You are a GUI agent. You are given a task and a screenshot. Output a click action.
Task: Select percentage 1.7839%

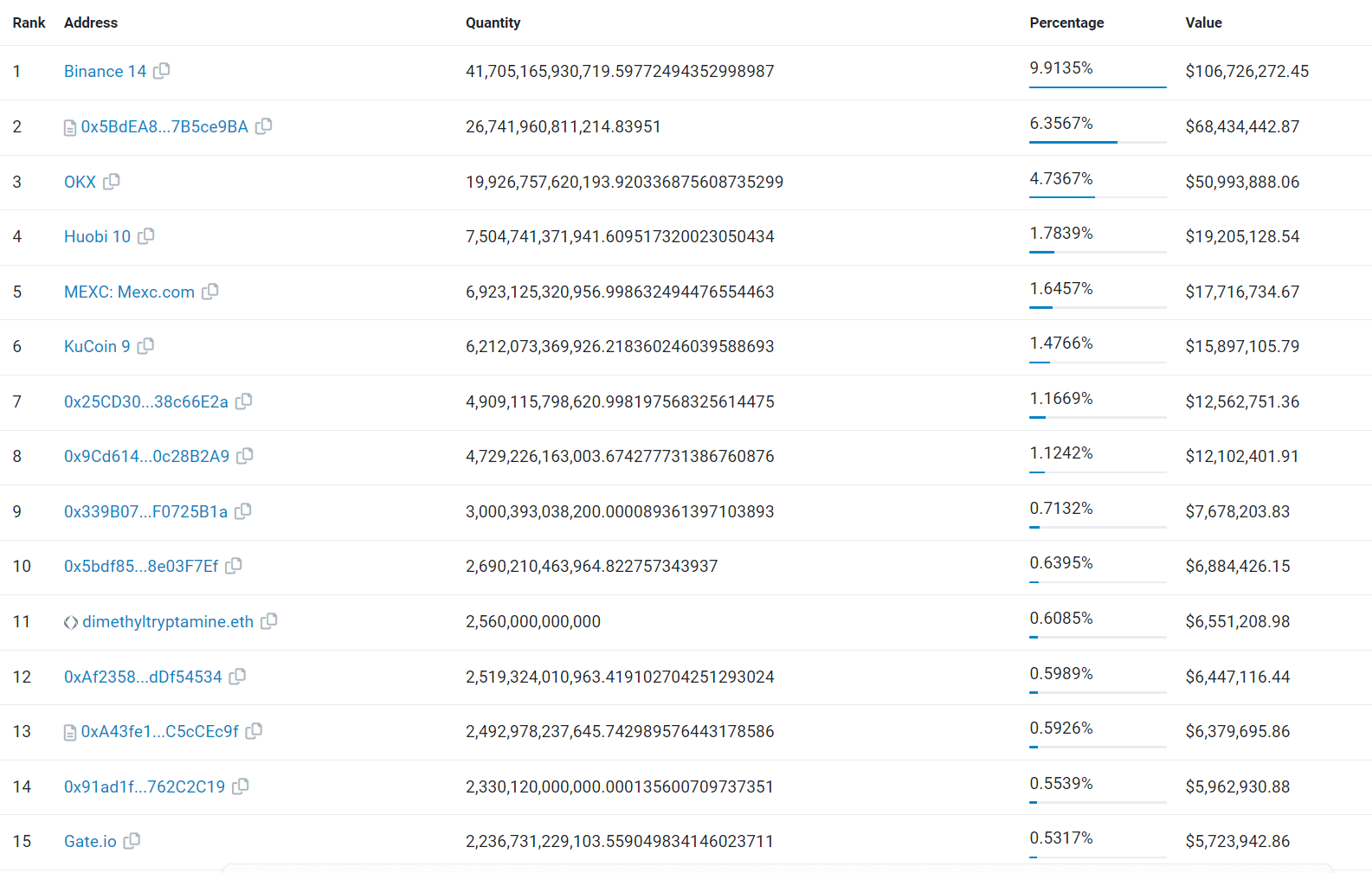(x=1061, y=233)
